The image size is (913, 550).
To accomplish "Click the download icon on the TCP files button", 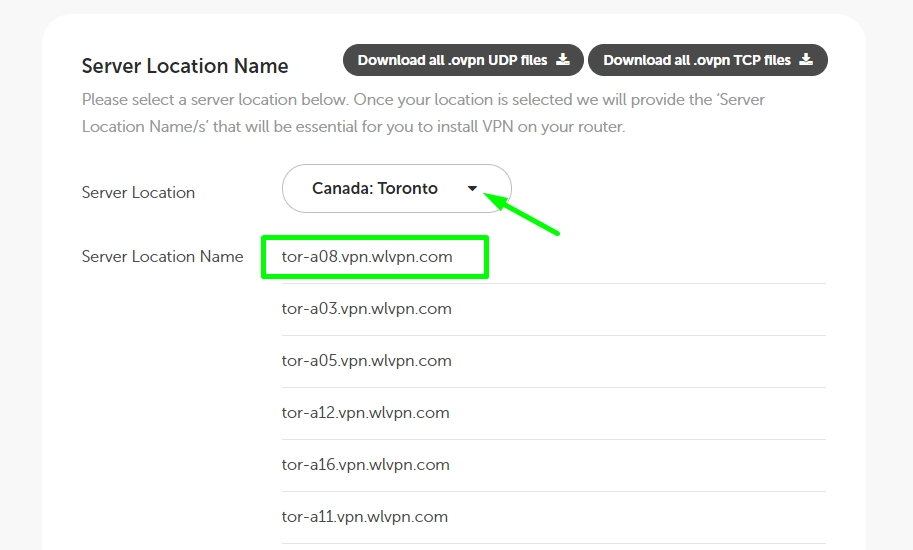I will coord(806,60).
